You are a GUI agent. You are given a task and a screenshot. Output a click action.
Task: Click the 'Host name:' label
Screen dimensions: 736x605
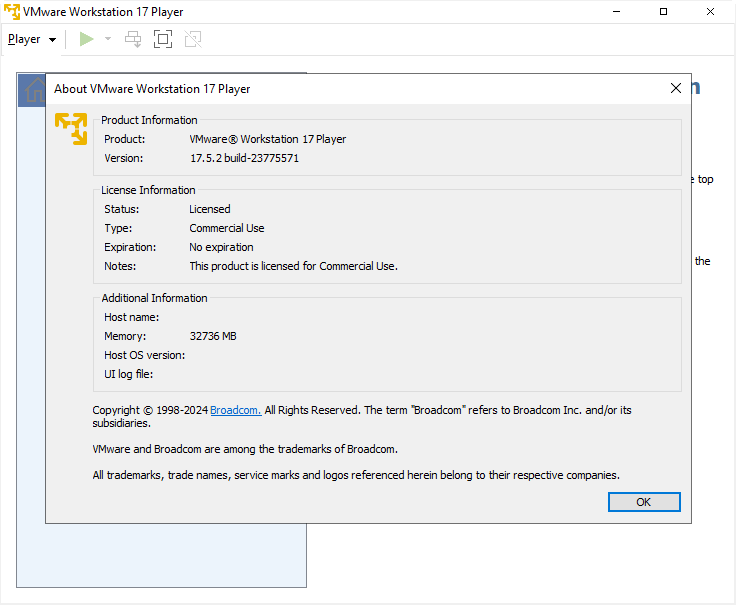click(131, 317)
